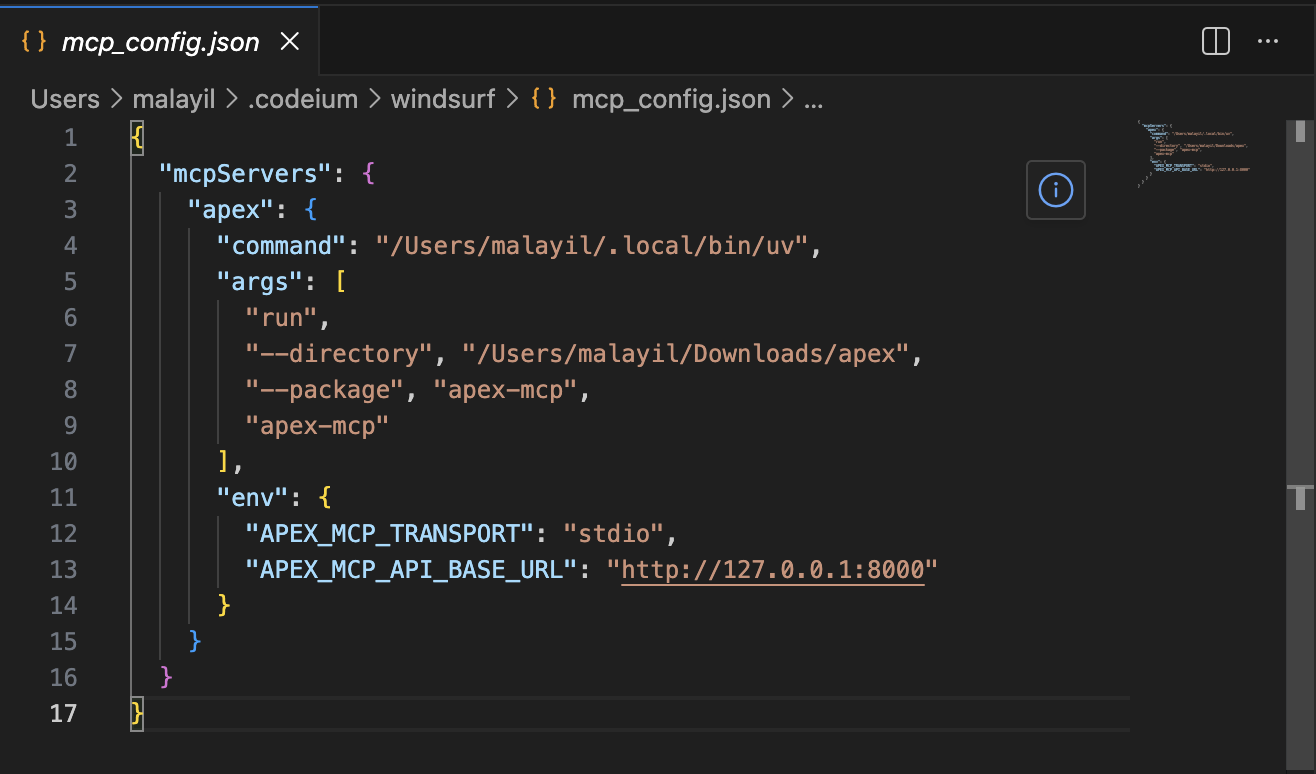This screenshot has height=774, width=1316.
Task: Click the overview ruler marker beside line 11
Action: (x=1300, y=497)
